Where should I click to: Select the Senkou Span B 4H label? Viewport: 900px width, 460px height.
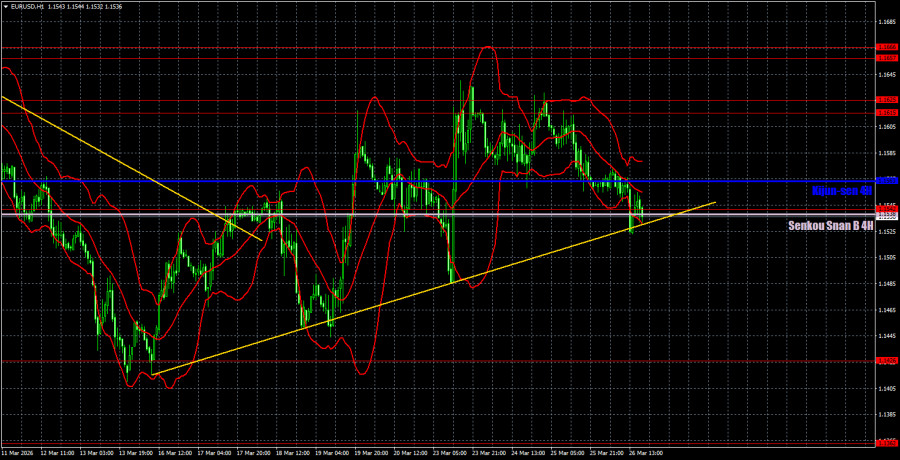(831, 226)
